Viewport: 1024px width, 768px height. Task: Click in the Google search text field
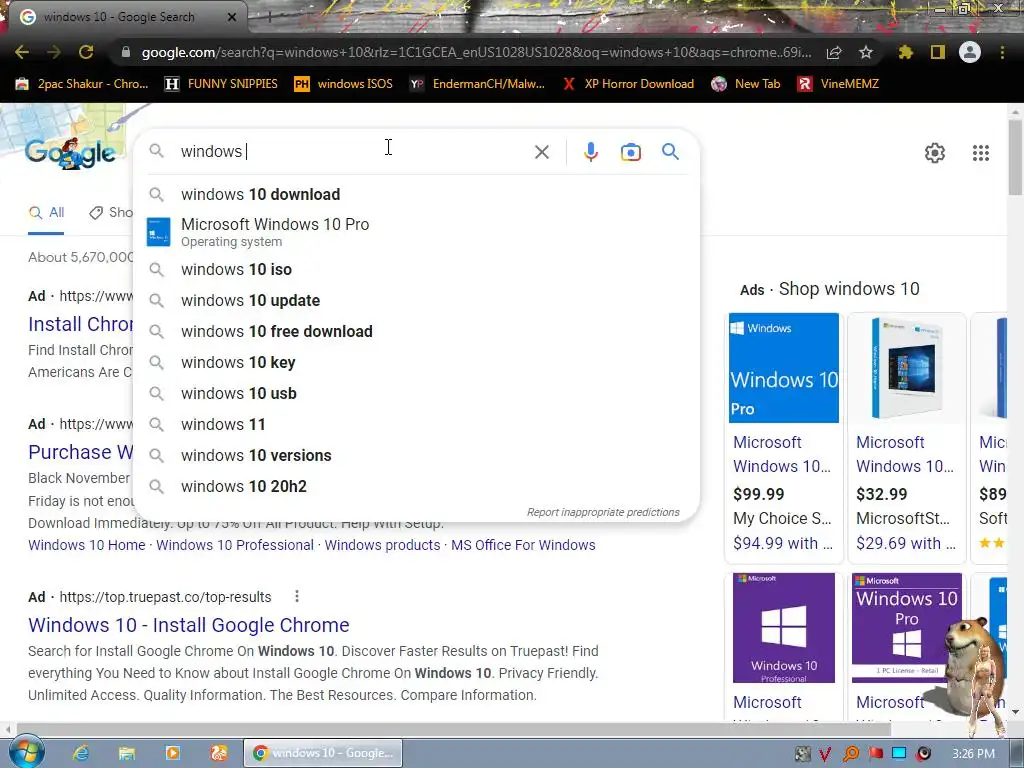coord(353,152)
